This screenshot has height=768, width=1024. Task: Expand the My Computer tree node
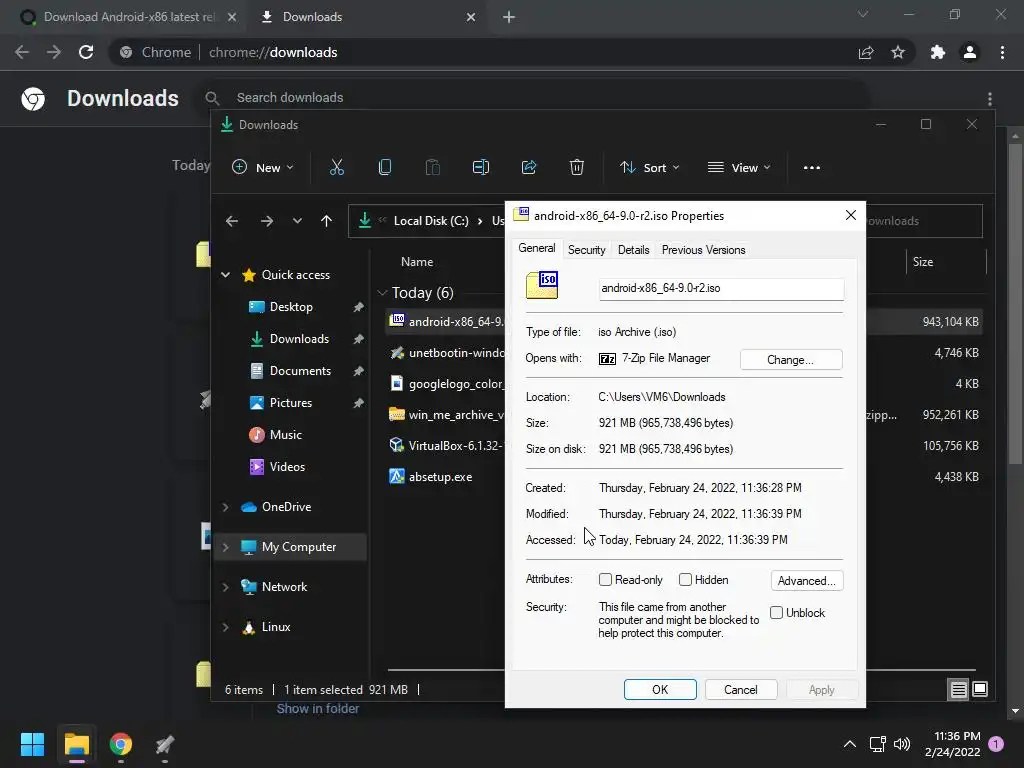225,547
